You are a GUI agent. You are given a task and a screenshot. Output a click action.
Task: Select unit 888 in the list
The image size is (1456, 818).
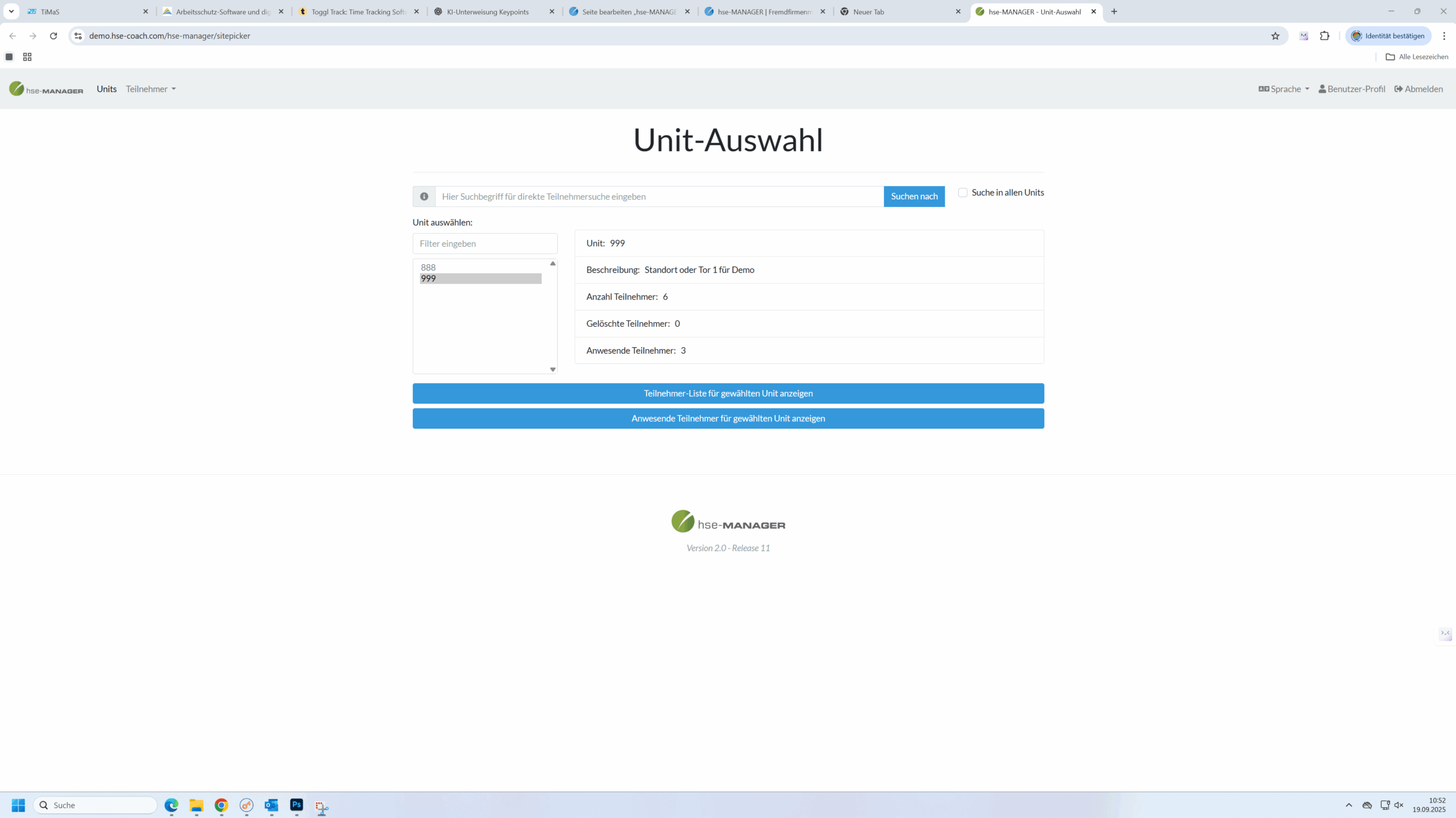point(428,267)
